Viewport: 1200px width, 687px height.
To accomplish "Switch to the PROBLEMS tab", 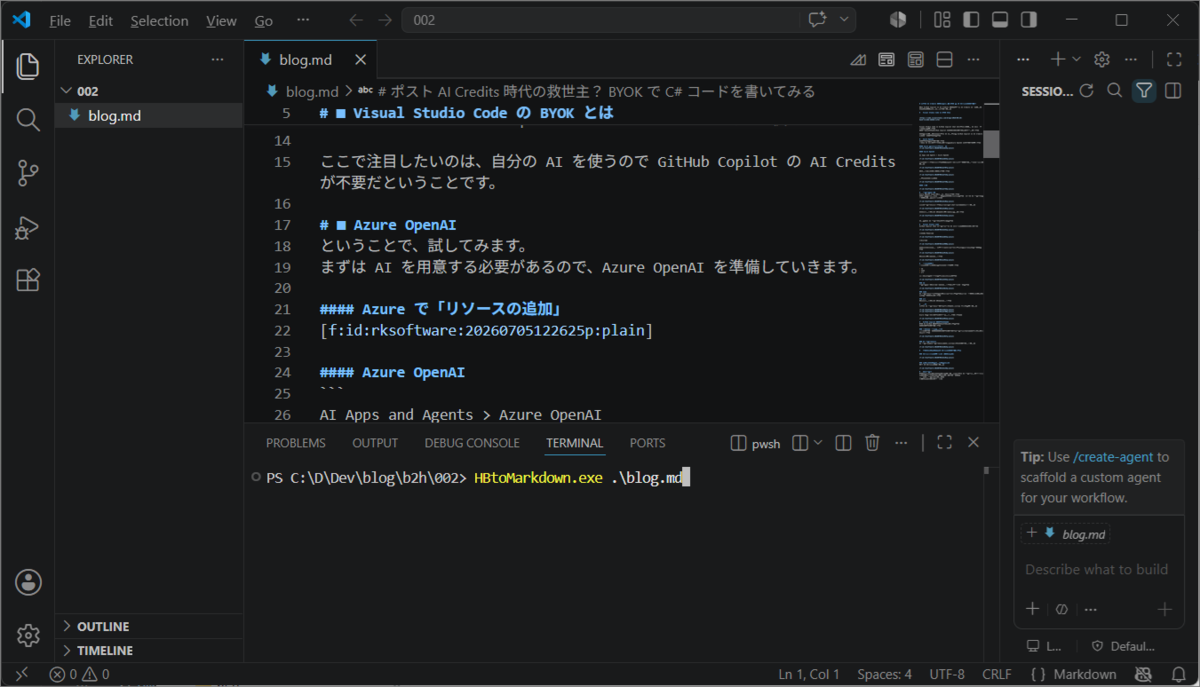I will 296,443.
